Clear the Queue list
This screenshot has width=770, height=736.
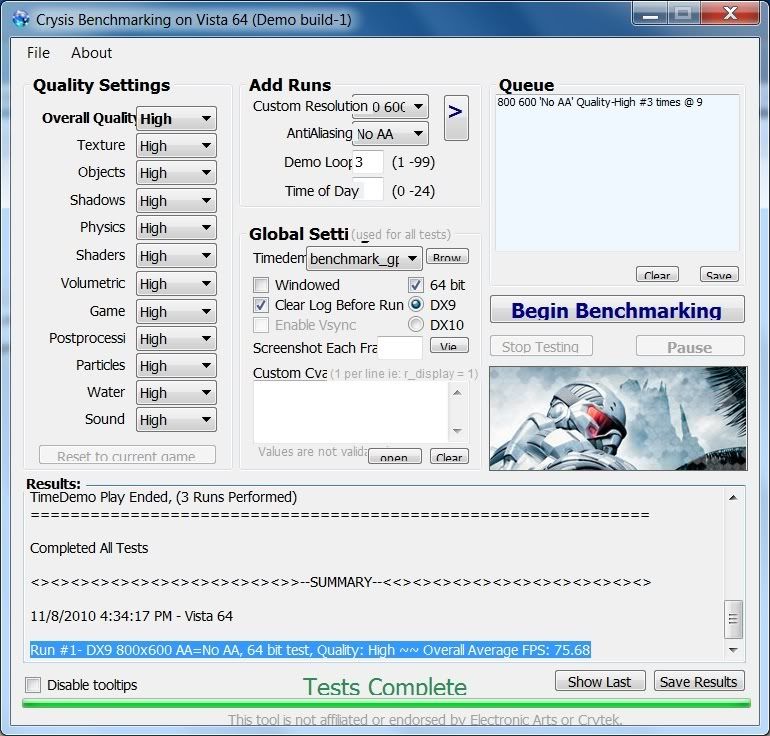coord(657,274)
